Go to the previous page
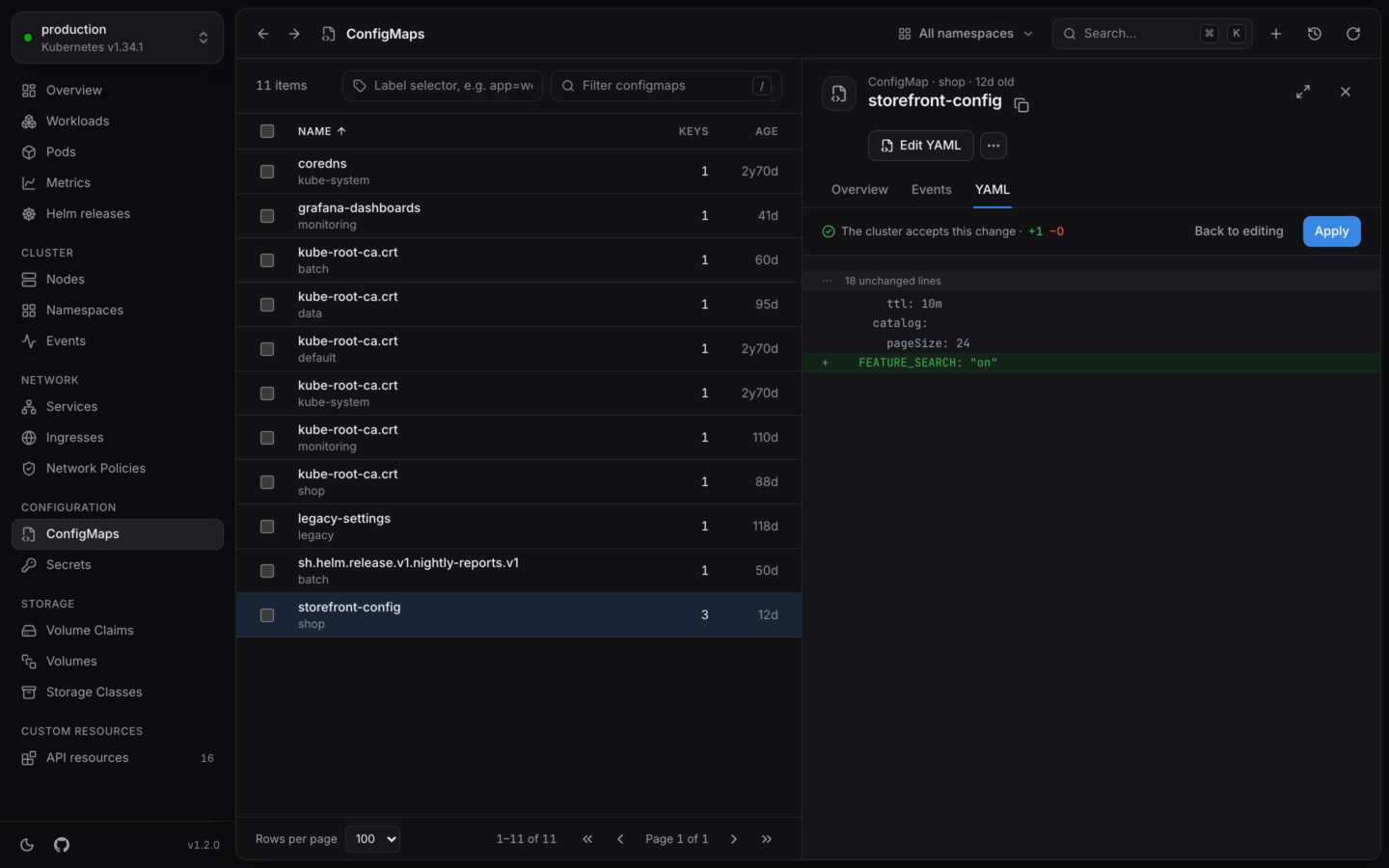This screenshot has width=1389, height=868. [x=620, y=839]
